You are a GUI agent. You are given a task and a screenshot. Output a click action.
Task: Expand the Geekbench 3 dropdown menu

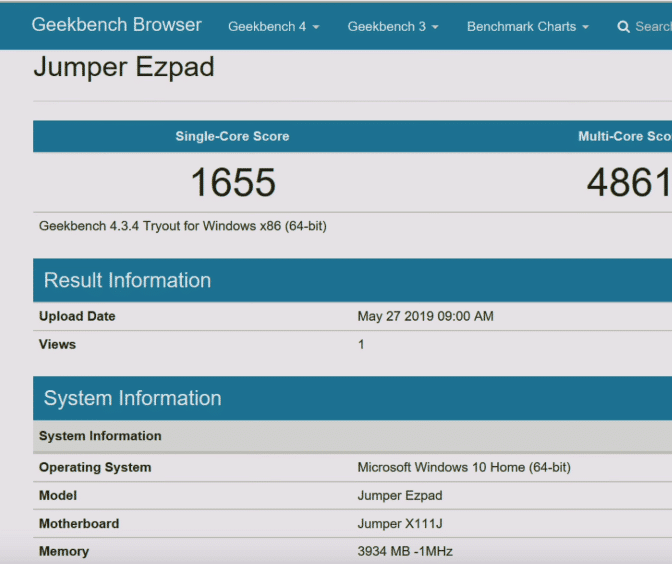tap(393, 27)
